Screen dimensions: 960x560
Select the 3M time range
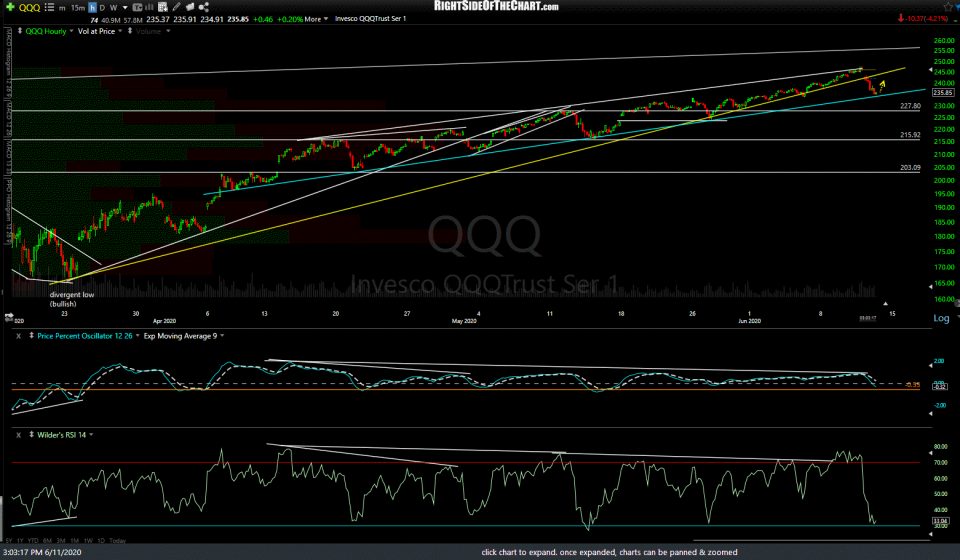pyautogui.click(x=61, y=540)
